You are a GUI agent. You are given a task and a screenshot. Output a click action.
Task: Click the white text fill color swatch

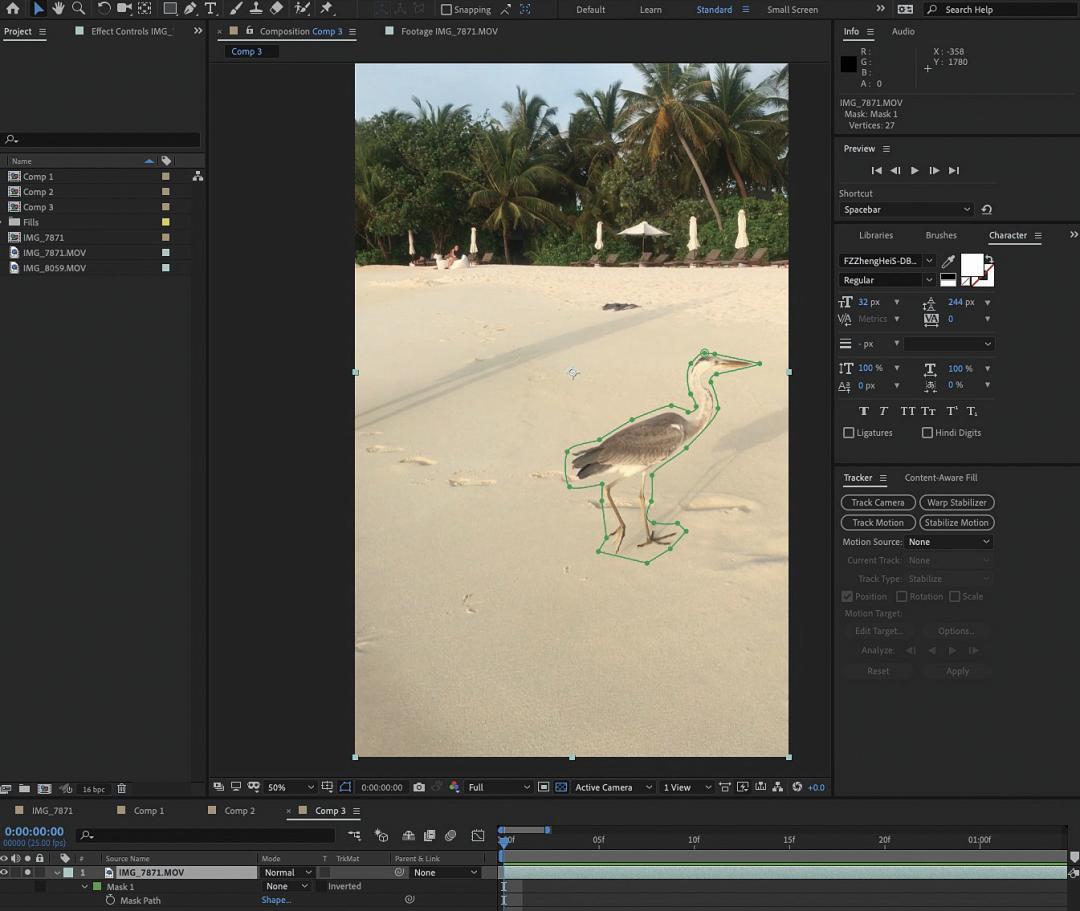click(971, 264)
